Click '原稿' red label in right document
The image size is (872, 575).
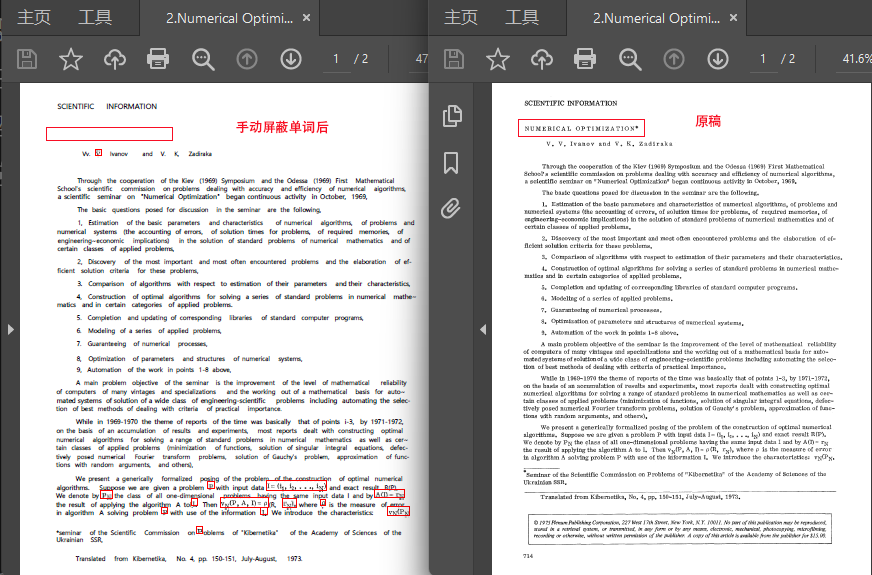[x=708, y=121]
